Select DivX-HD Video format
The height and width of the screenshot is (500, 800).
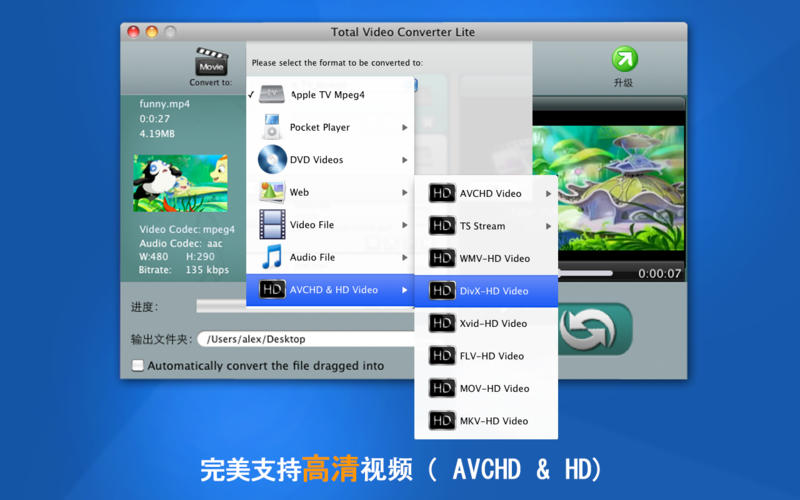click(486, 291)
